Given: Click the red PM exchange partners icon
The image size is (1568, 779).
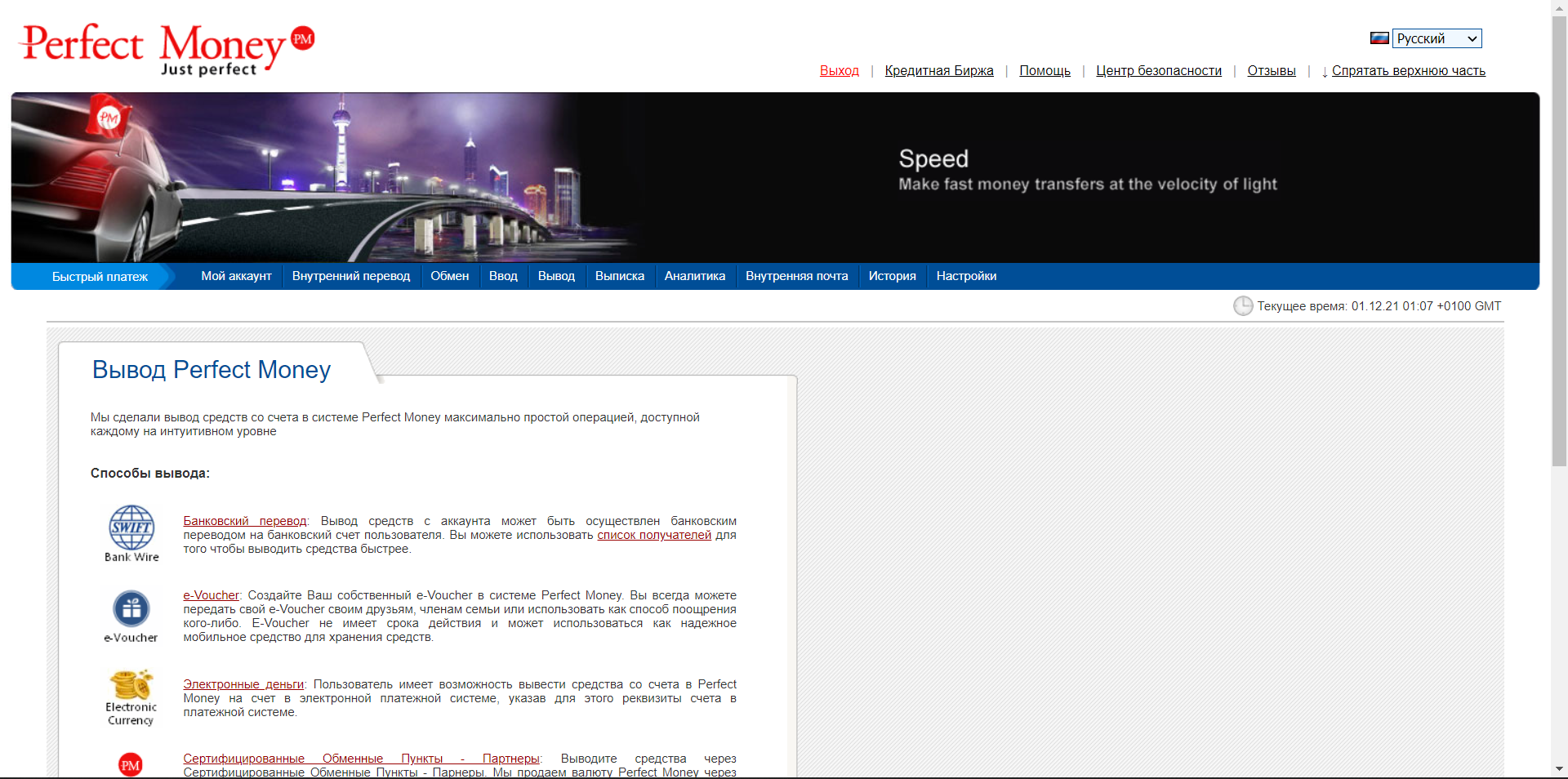Looking at the screenshot, I should (131, 764).
